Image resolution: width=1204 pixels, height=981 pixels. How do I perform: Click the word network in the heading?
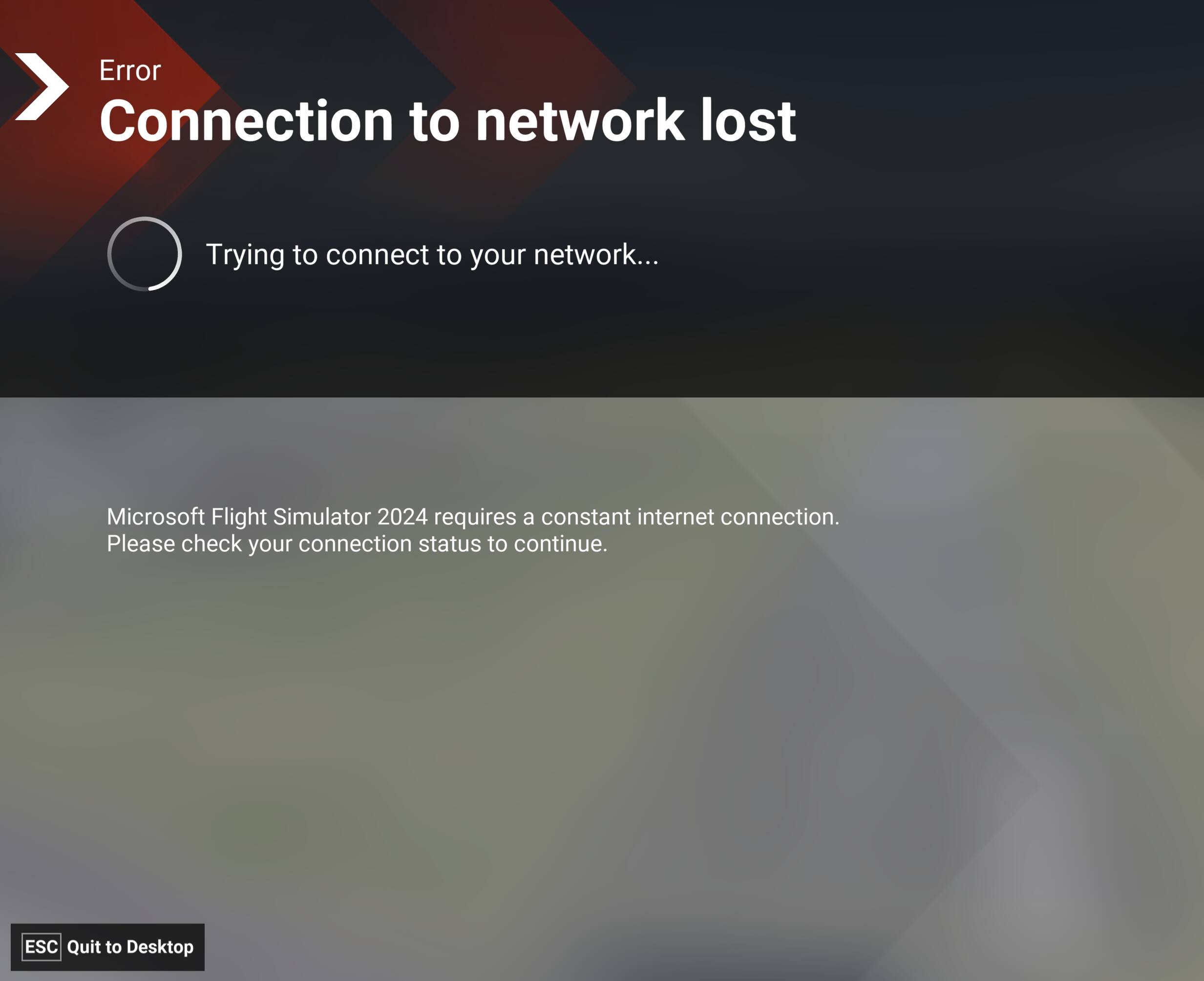click(x=580, y=120)
